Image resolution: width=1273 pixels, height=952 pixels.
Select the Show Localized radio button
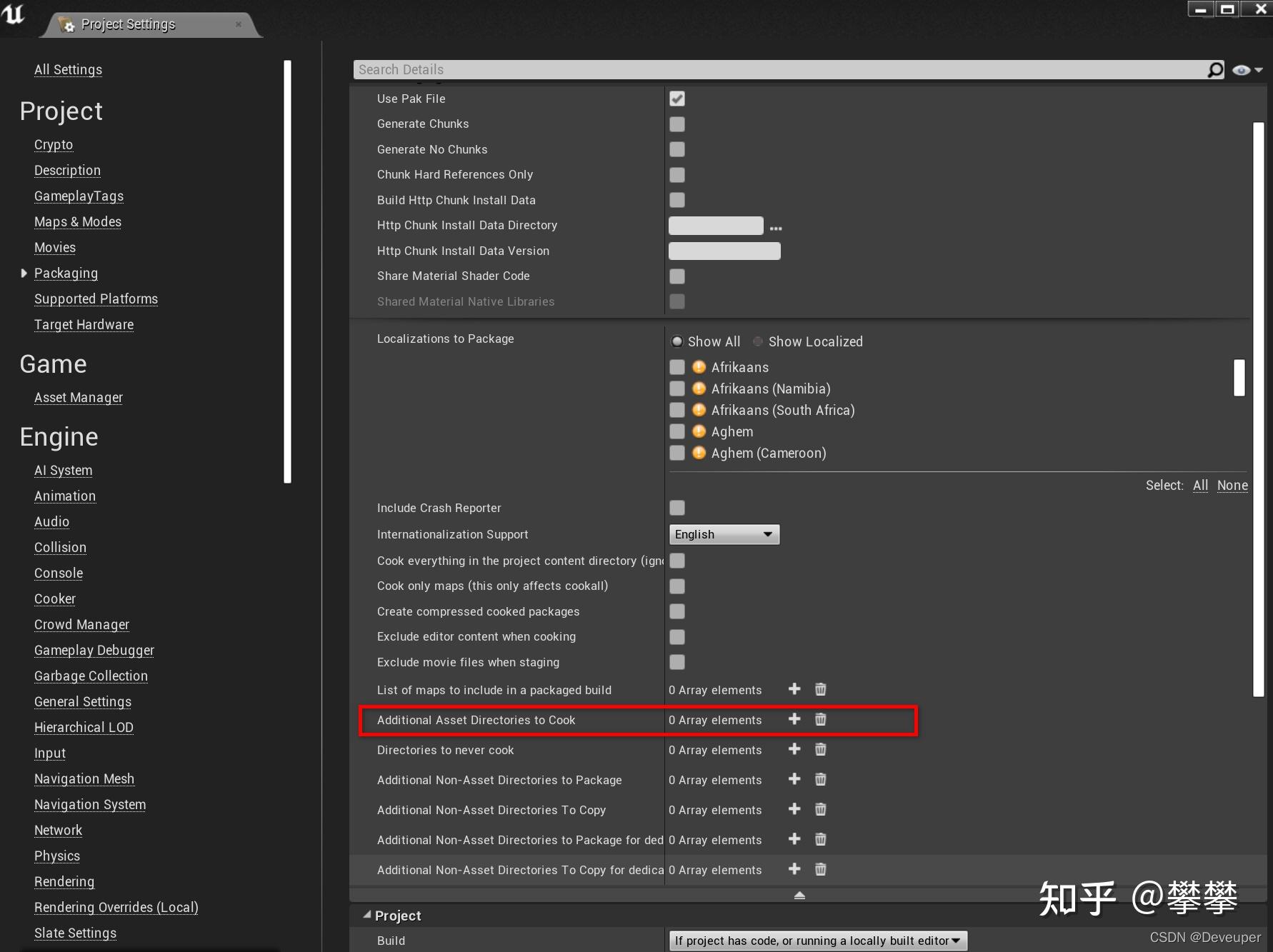tap(757, 341)
